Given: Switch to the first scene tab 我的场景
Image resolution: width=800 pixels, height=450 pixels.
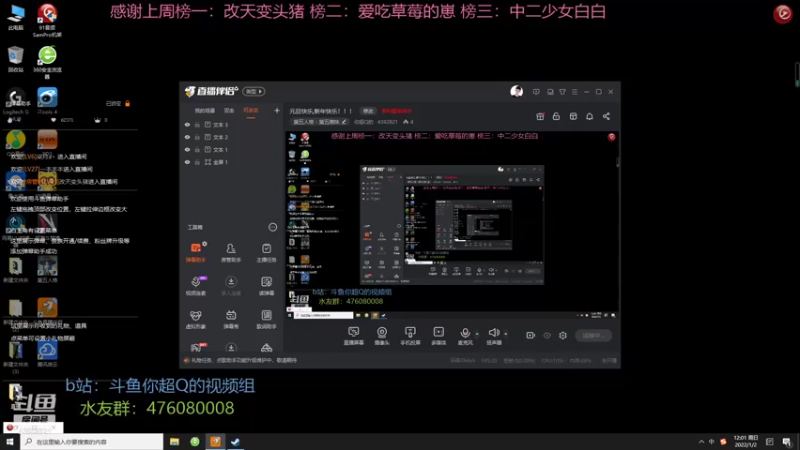Looking at the screenshot, I should (x=205, y=111).
